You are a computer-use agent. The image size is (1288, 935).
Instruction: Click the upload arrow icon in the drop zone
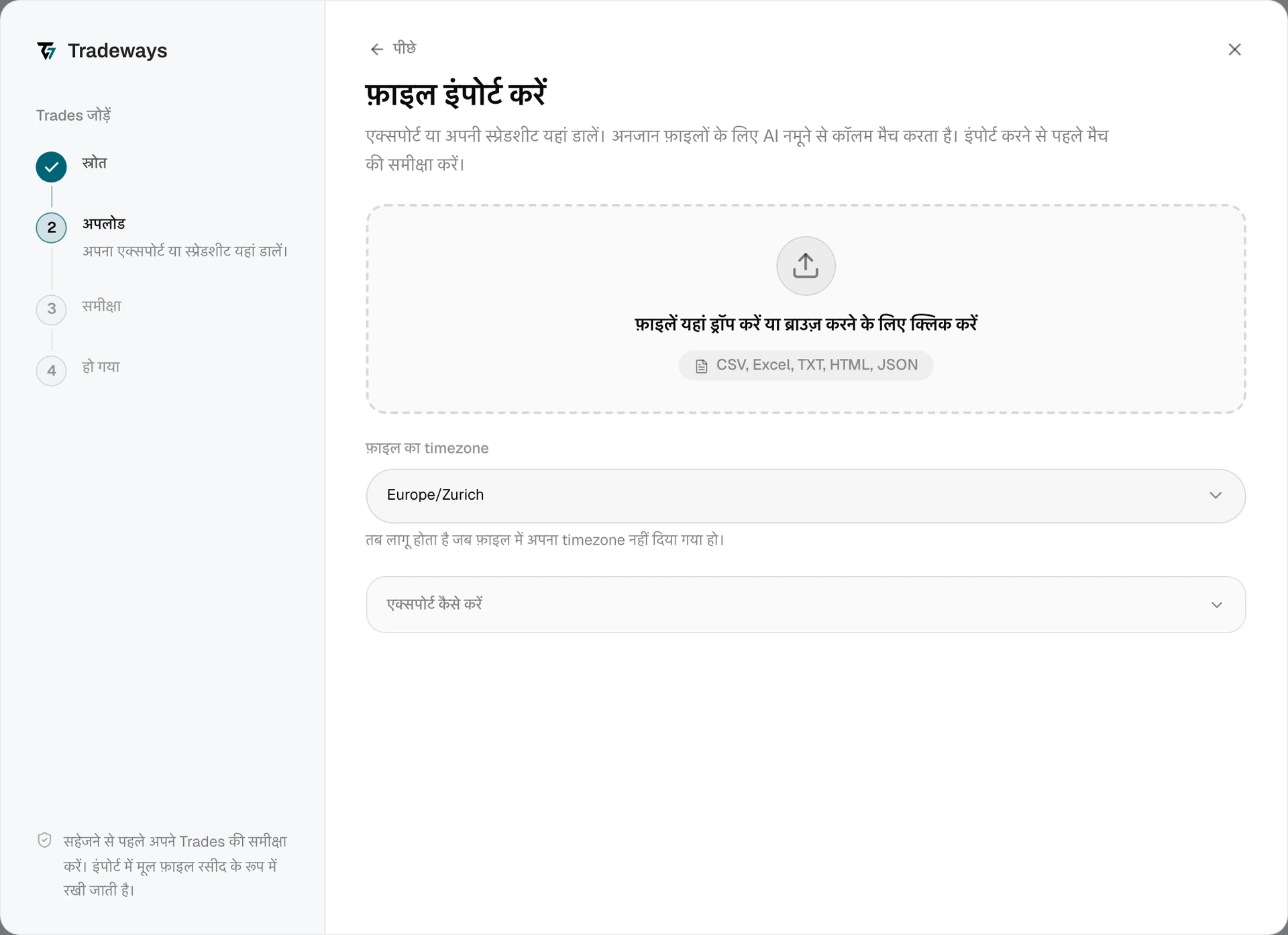806,266
